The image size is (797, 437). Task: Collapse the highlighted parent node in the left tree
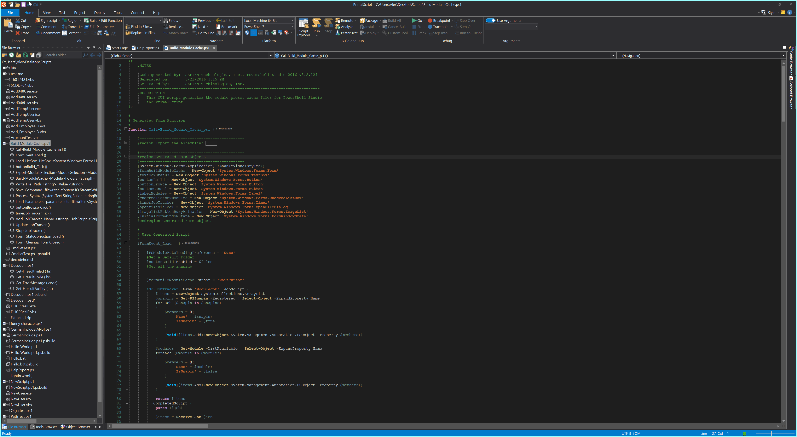tap(4, 143)
